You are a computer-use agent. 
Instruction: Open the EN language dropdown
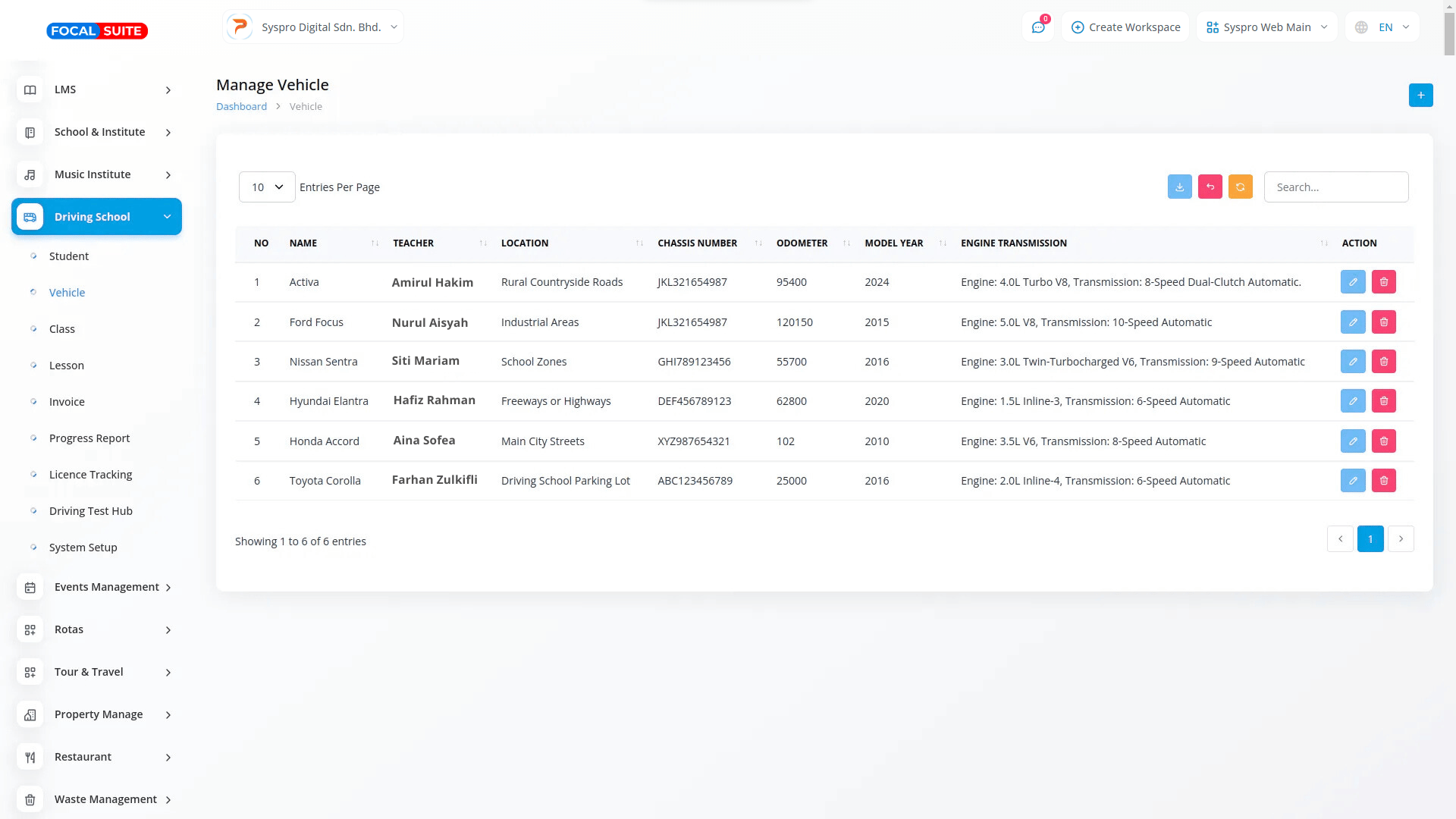coord(1382,27)
